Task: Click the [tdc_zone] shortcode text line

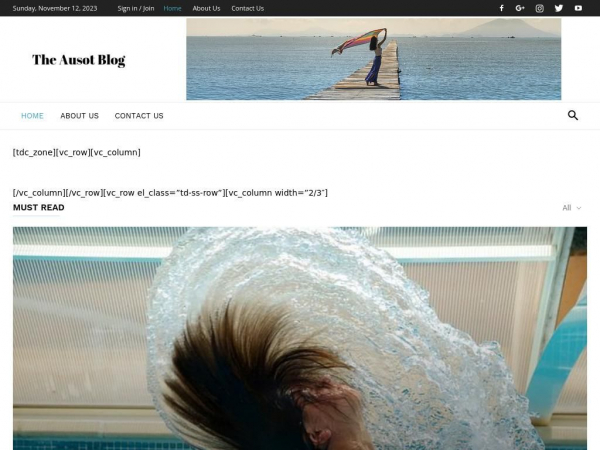Action: 76,152
